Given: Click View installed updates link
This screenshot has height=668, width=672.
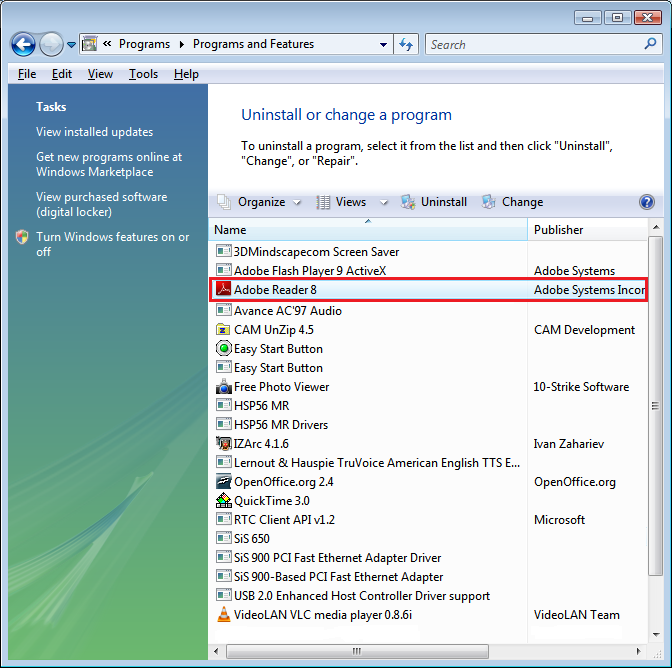Looking at the screenshot, I should (x=94, y=132).
